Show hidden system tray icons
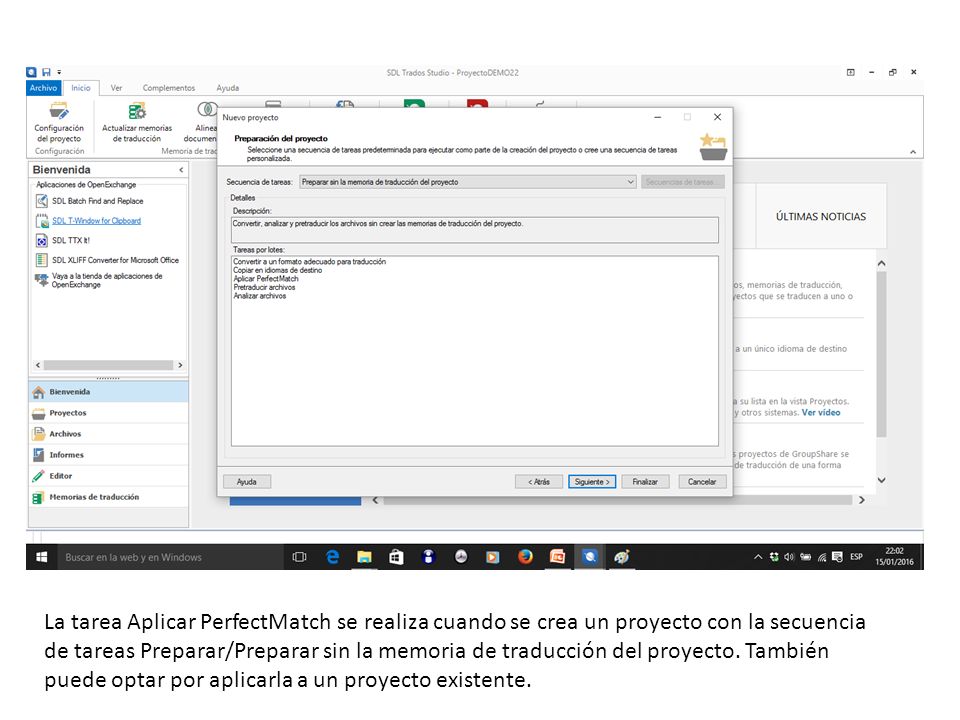The width and height of the screenshot is (960, 720). [x=758, y=557]
